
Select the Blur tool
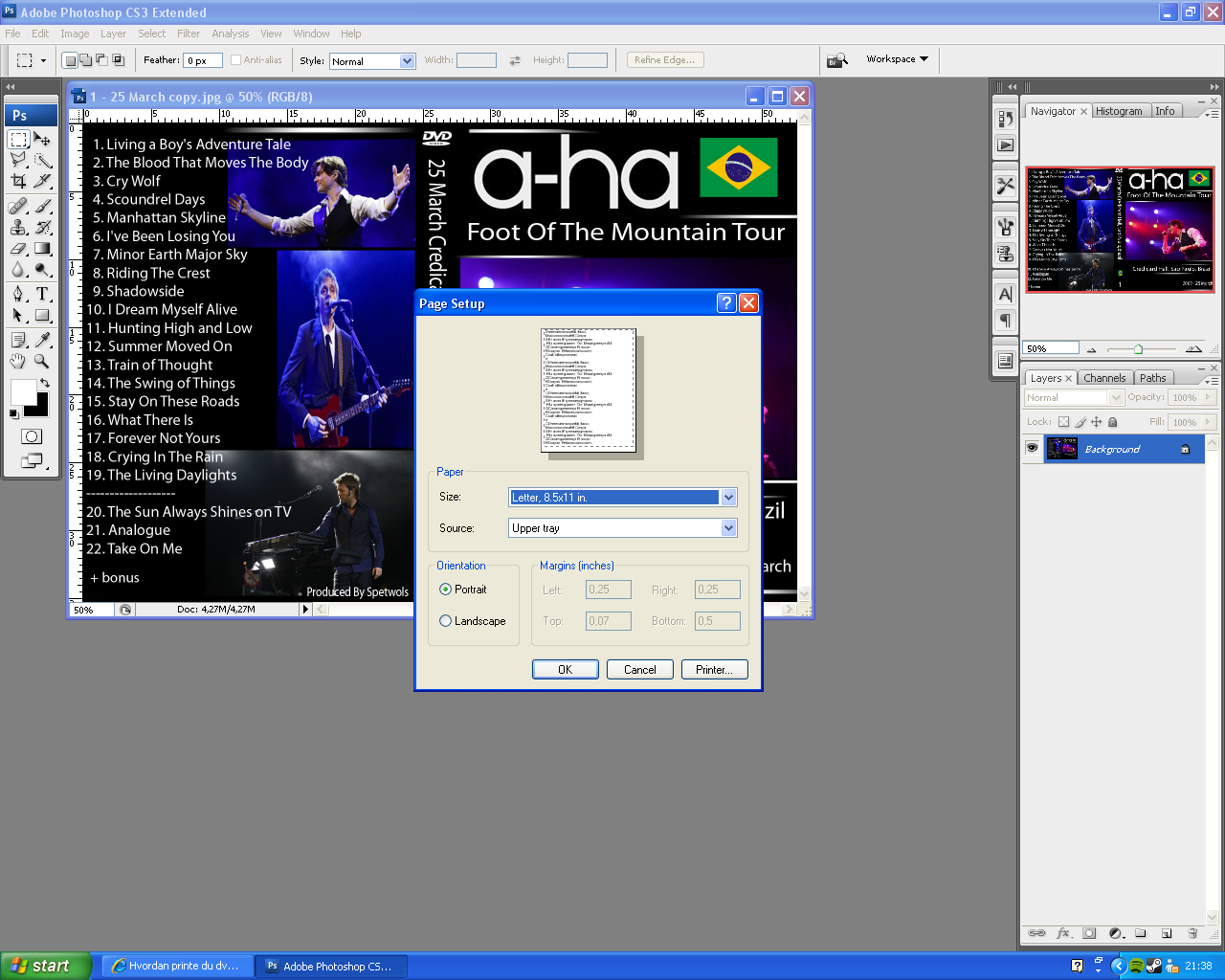pyautogui.click(x=18, y=269)
